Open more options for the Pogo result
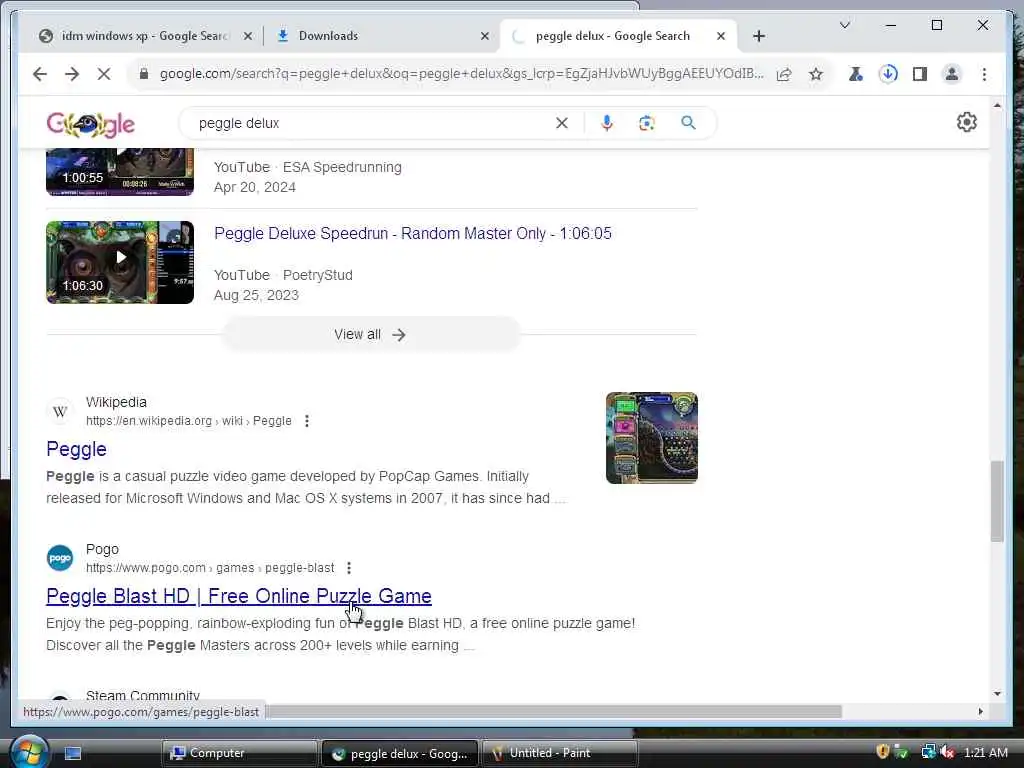 [x=349, y=568]
